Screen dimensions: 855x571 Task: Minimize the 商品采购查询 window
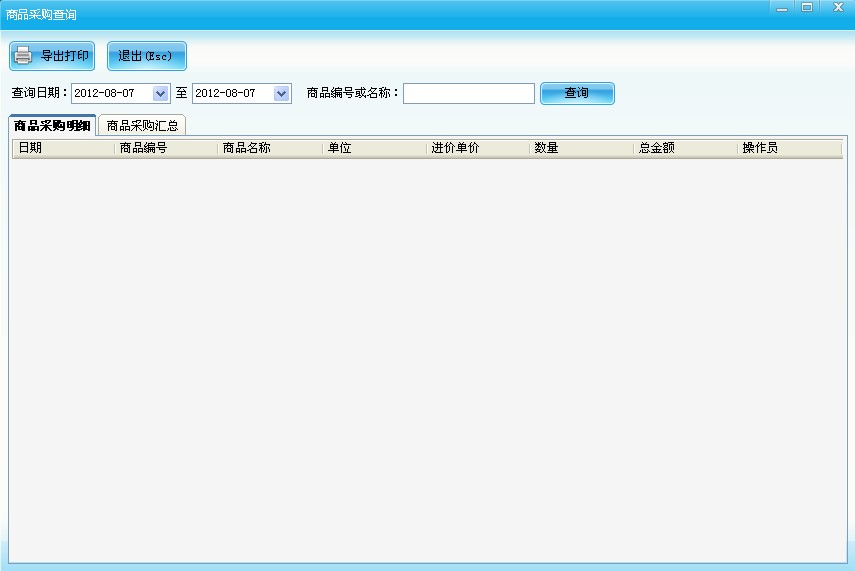[781, 7]
